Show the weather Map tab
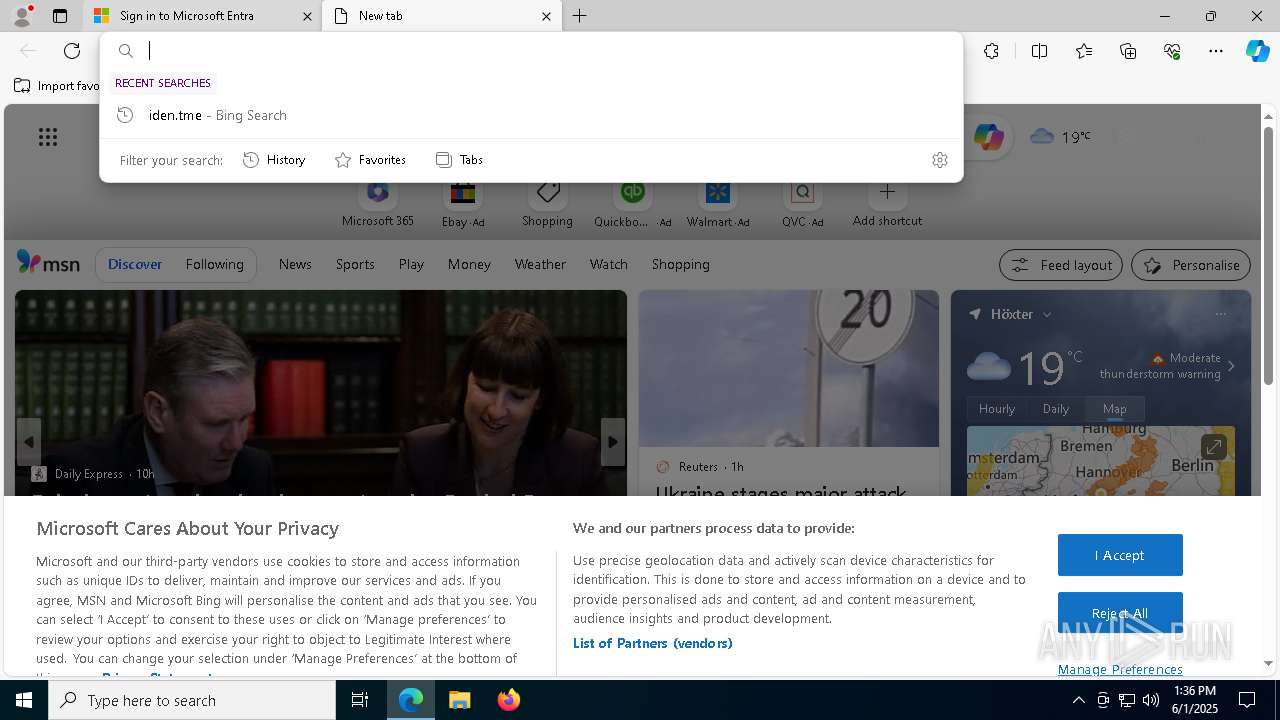The height and width of the screenshot is (720, 1280). pos(1115,409)
